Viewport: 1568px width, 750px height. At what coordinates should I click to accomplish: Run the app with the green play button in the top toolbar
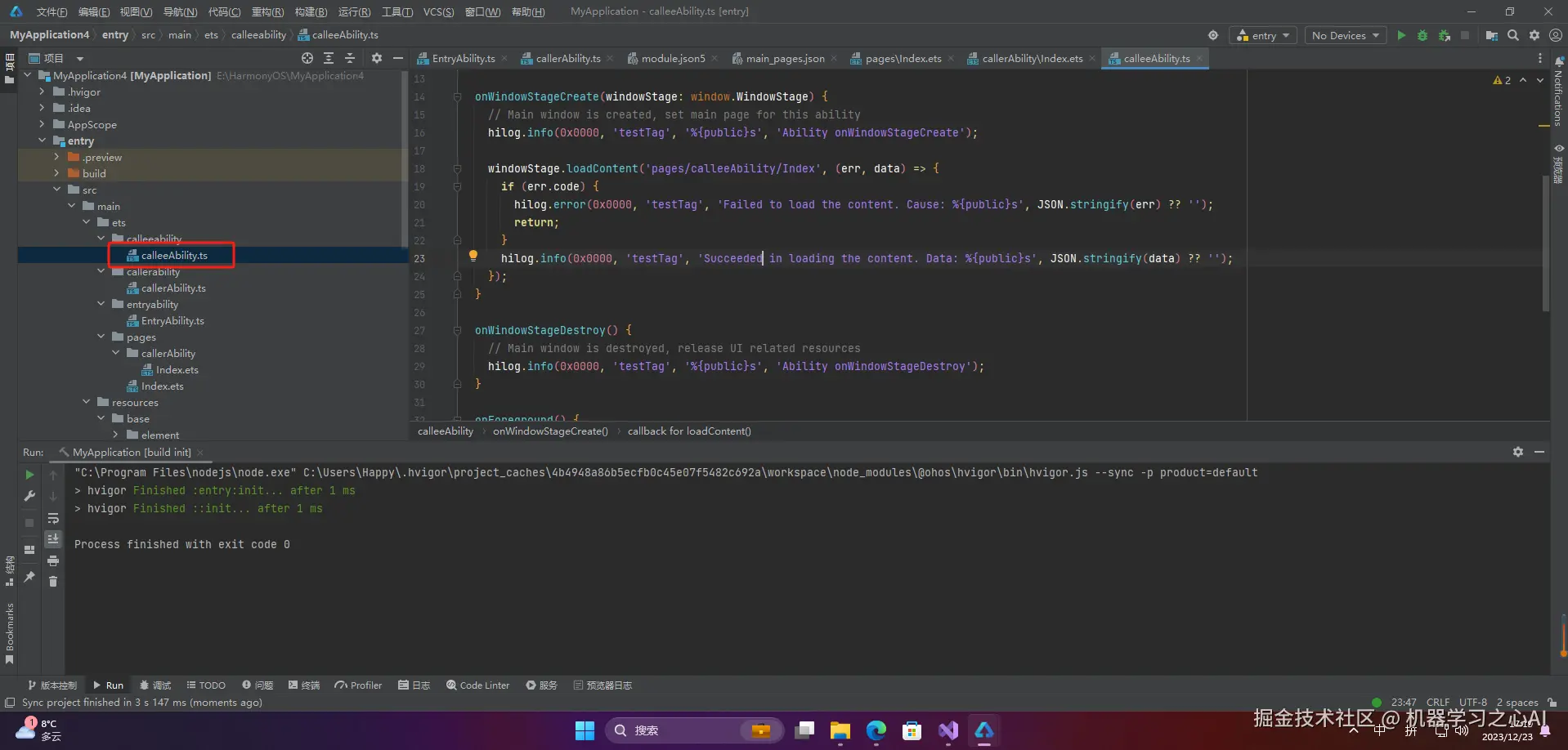1401,35
